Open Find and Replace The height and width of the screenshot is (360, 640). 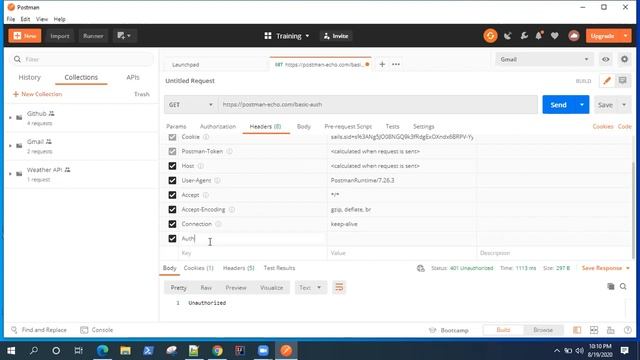(39, 330)
